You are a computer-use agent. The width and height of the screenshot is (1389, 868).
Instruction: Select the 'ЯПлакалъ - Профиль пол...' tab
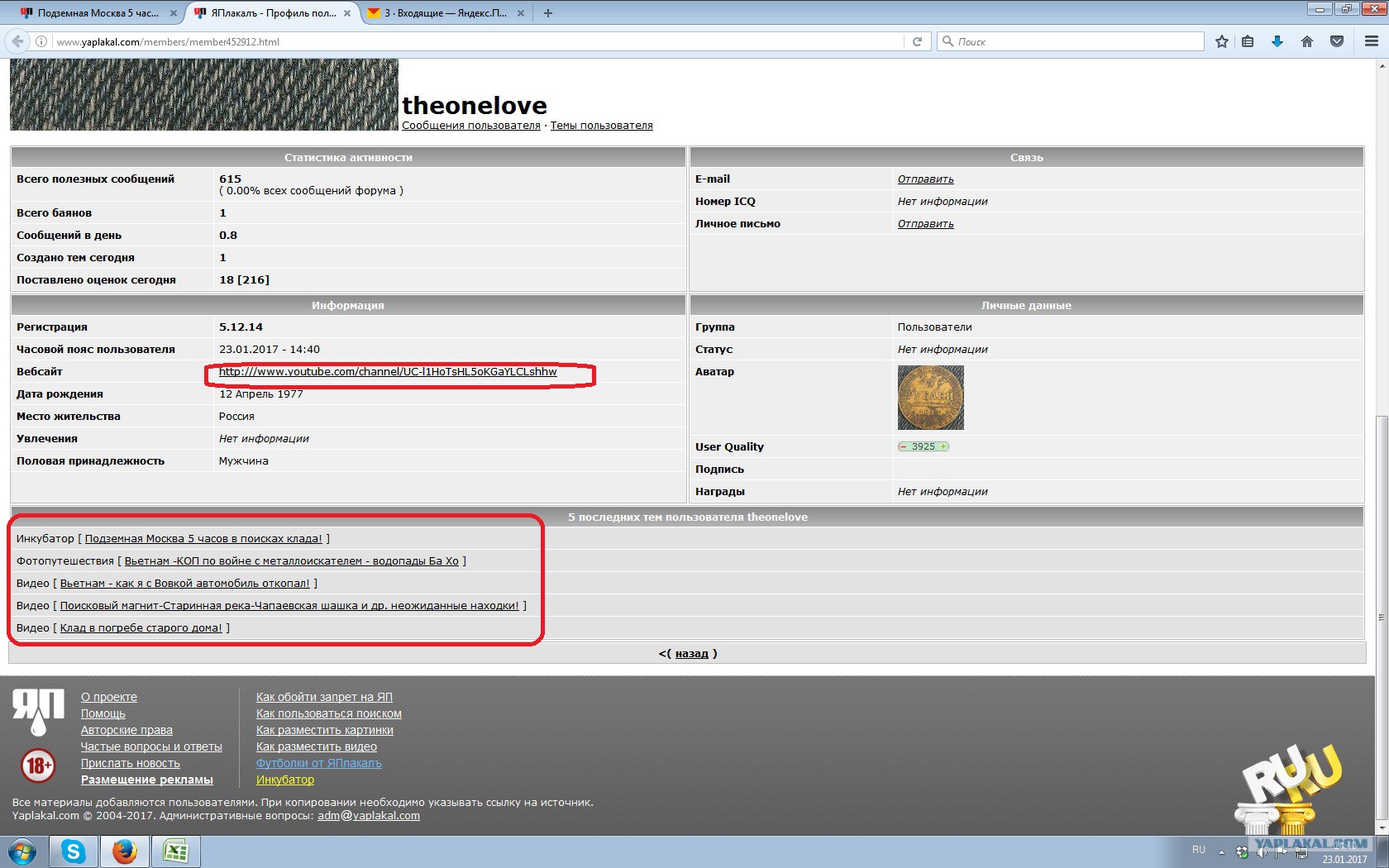pos(274,13)
